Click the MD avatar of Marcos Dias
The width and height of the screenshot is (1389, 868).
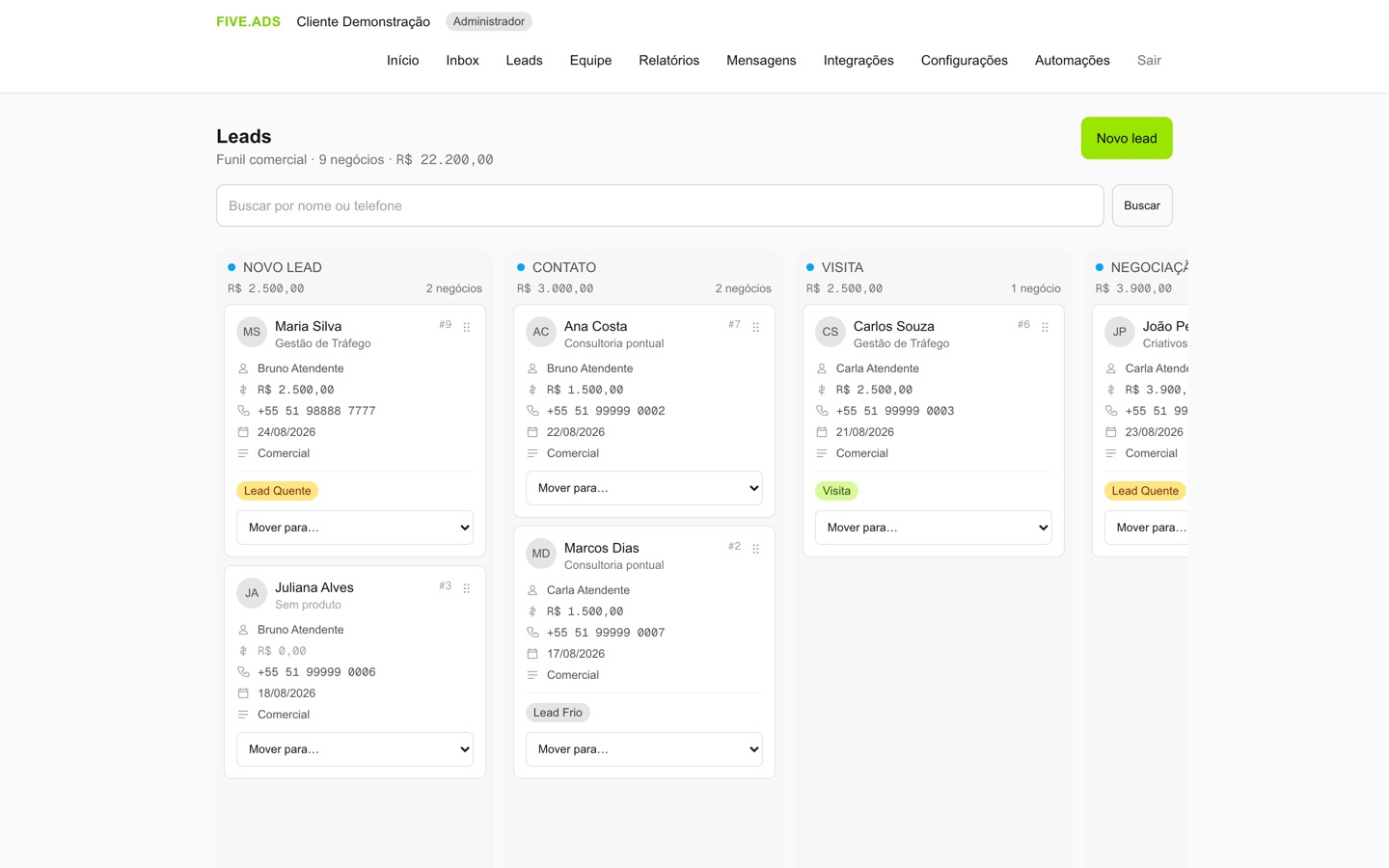[541, 554]
